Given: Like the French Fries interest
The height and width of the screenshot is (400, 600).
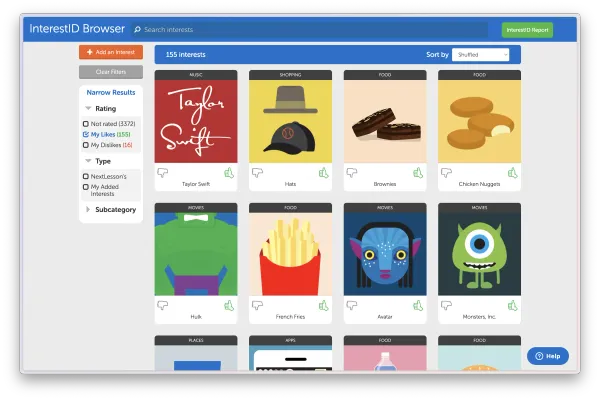Looking at the screenshot, I should pos(323,305).
